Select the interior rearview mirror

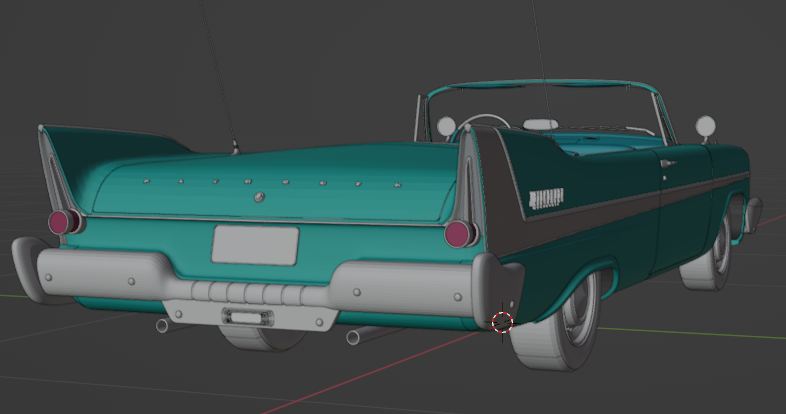[x=540, y=124]
